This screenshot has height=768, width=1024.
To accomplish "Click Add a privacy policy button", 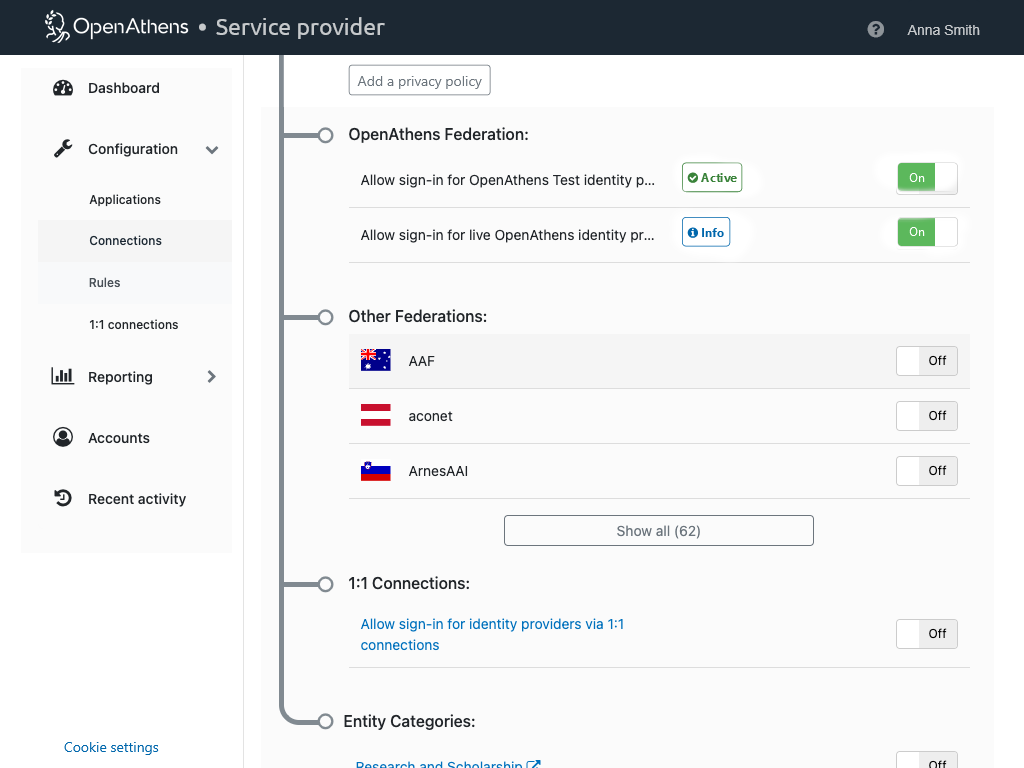I will (419, 80).
